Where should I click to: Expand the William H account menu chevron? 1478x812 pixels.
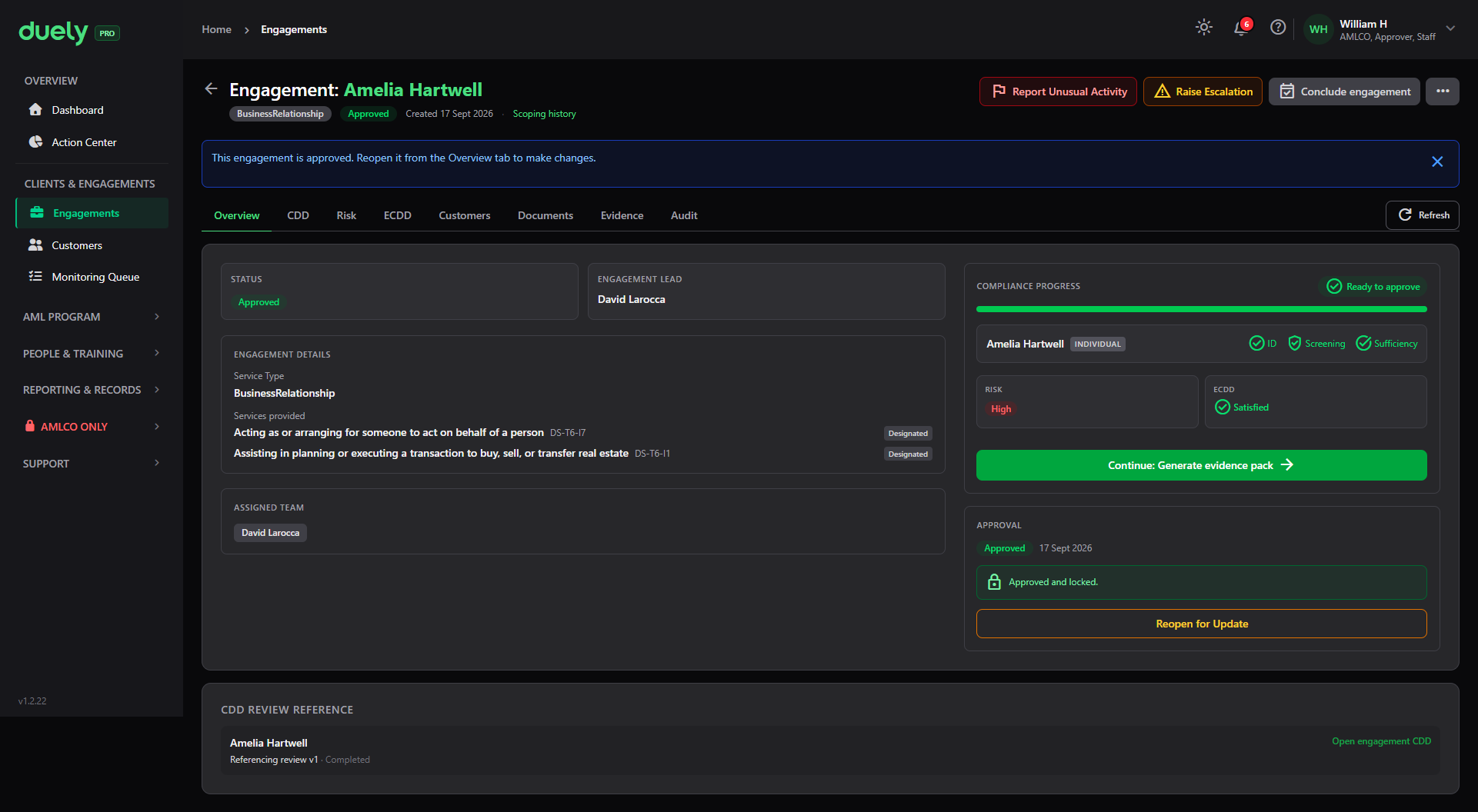click(1450, 28)
